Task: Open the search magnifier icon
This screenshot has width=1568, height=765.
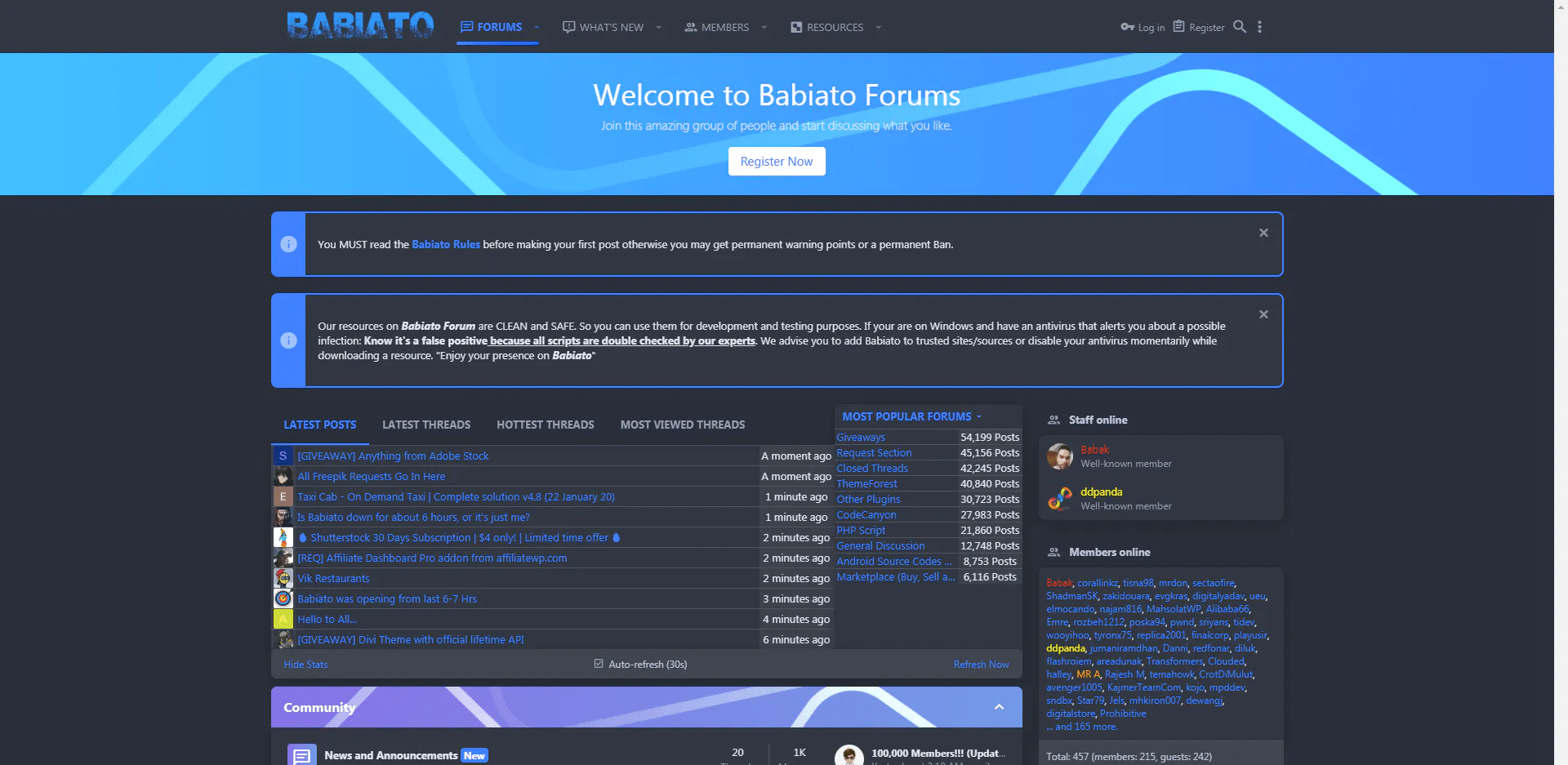Action: 1239,26
